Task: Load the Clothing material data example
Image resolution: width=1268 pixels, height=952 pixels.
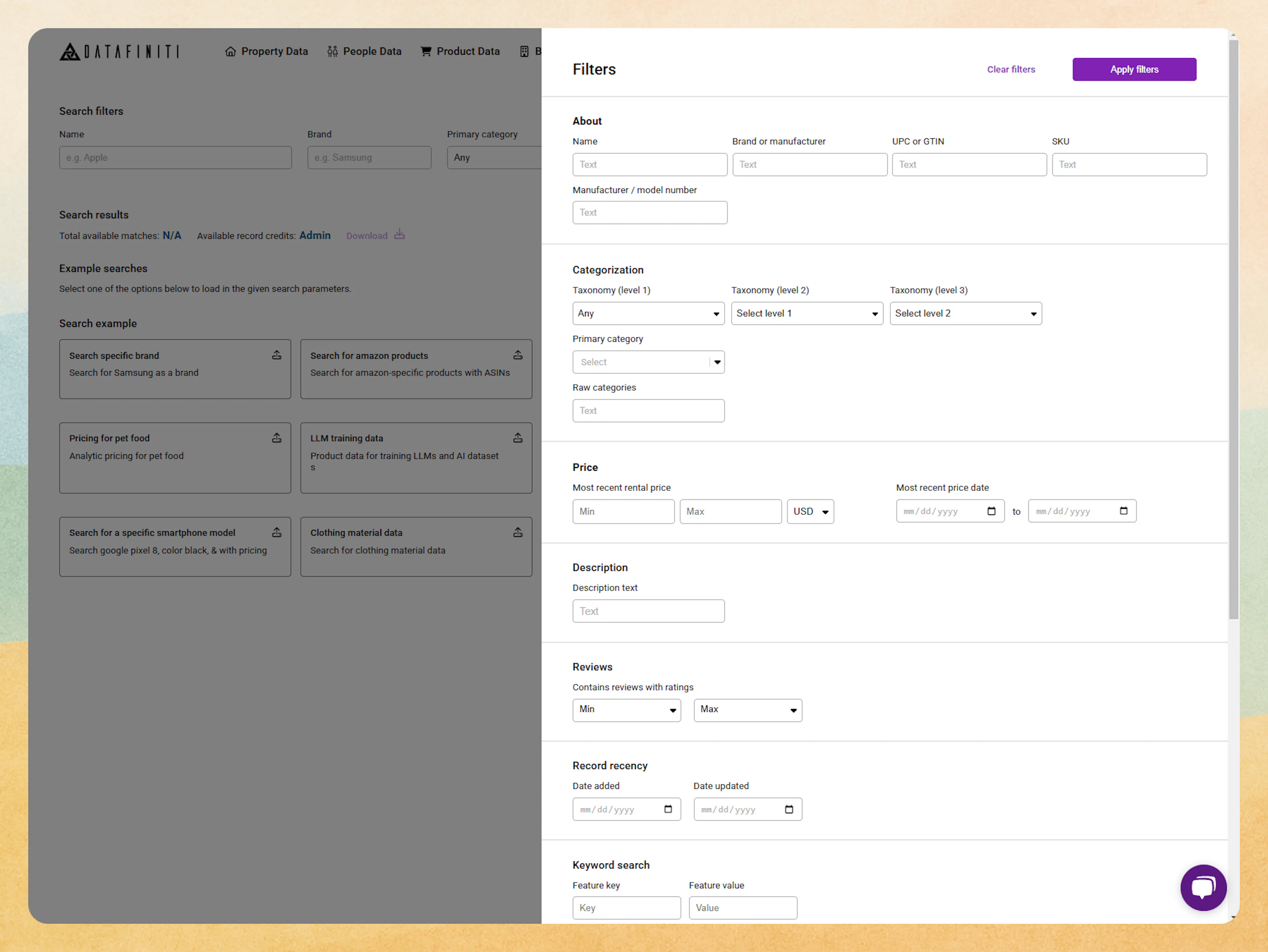Action: (x=416, y=546)
